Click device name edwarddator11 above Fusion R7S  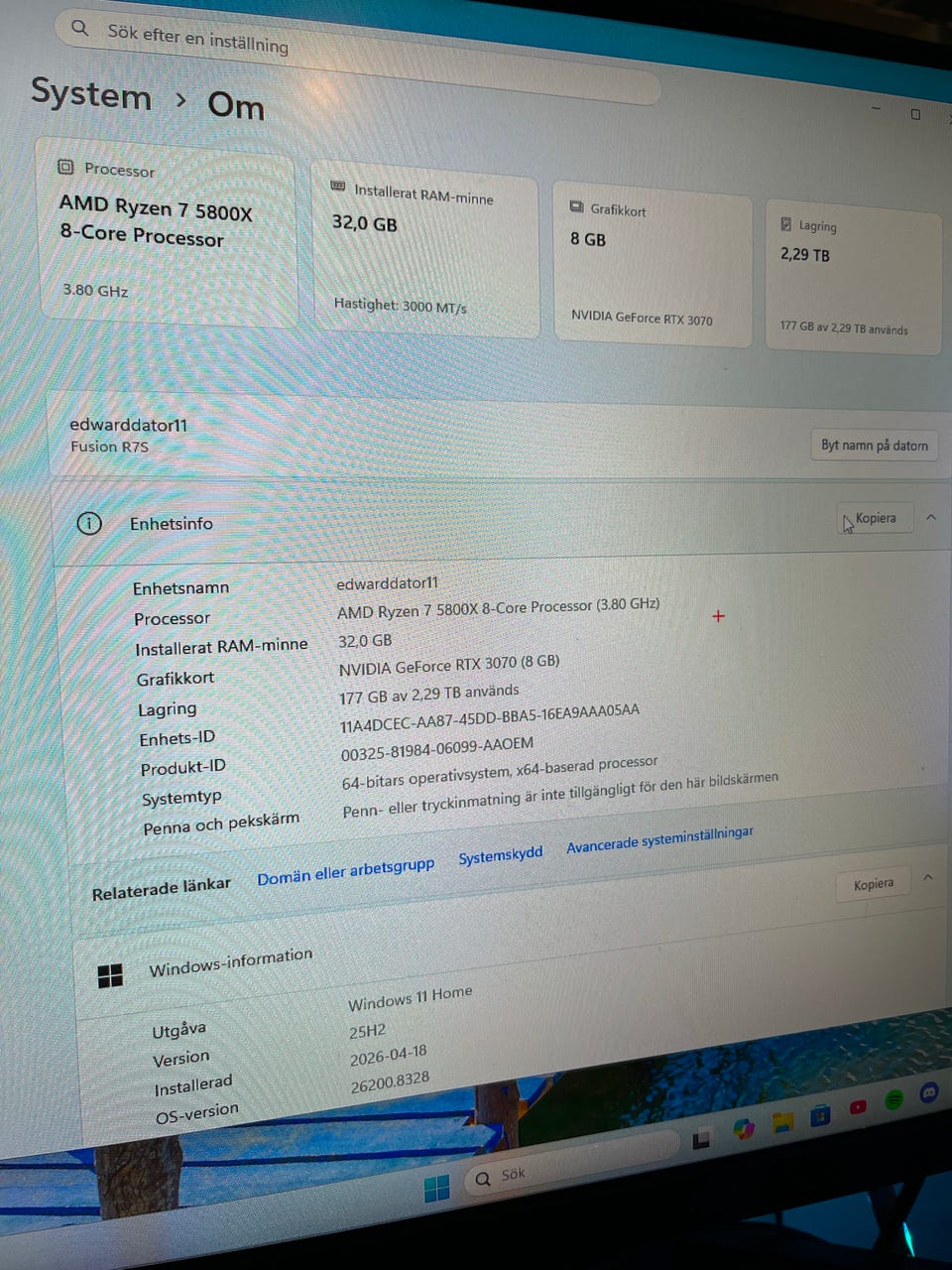(x=128, y=425)
